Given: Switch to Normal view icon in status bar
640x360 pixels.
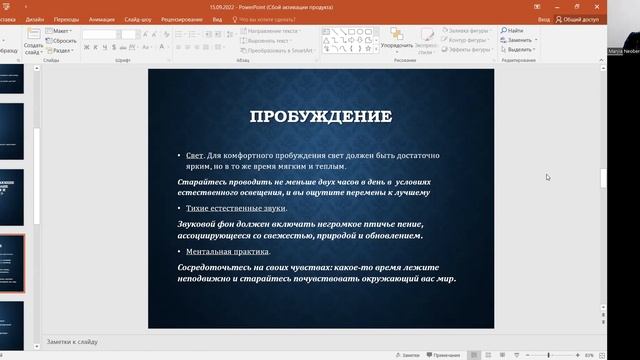Looking at the screenshot, I should [x=473, y=356].
